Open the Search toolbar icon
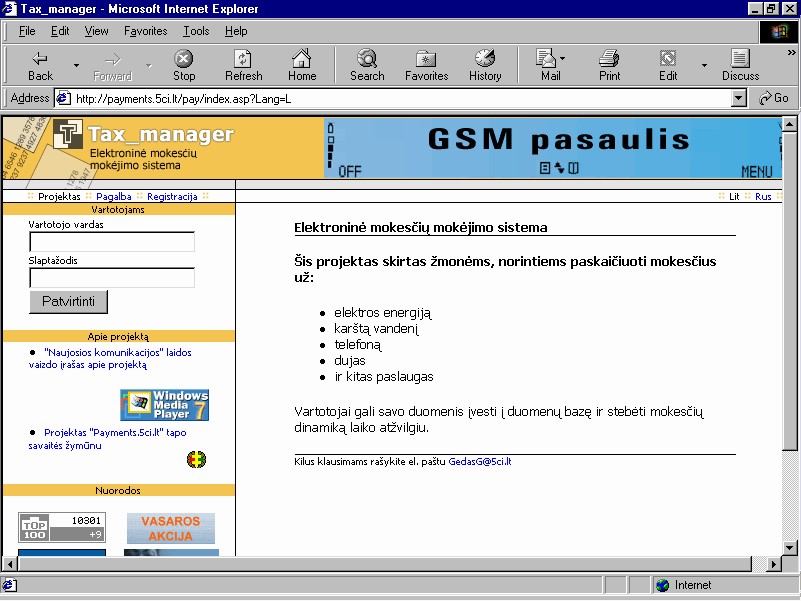The image size is (801, 601). [x=367, y=58]
